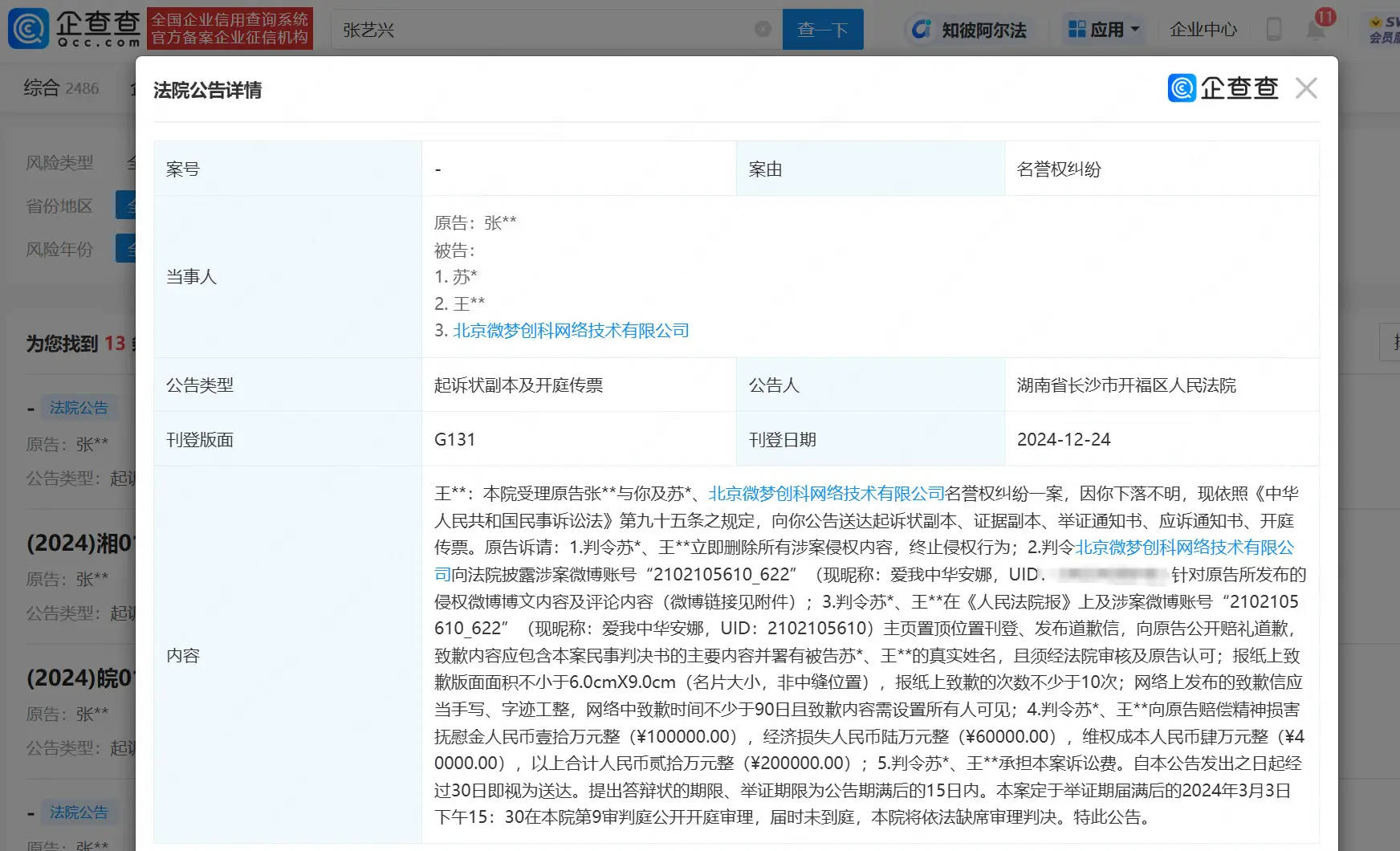Open the 知彼阿尔法 tool

point(968,30)
